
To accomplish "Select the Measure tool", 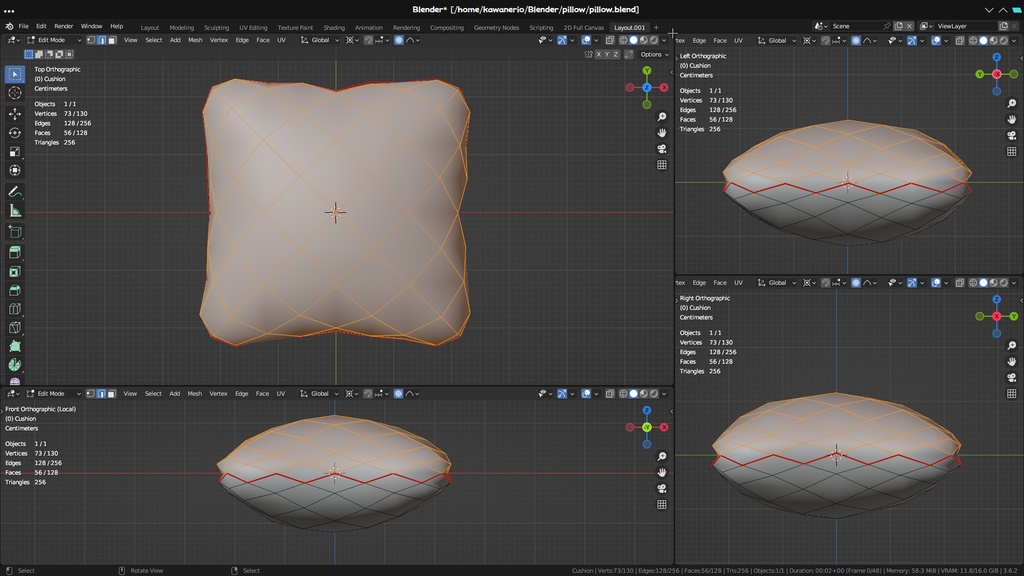I will coord(15,211).
